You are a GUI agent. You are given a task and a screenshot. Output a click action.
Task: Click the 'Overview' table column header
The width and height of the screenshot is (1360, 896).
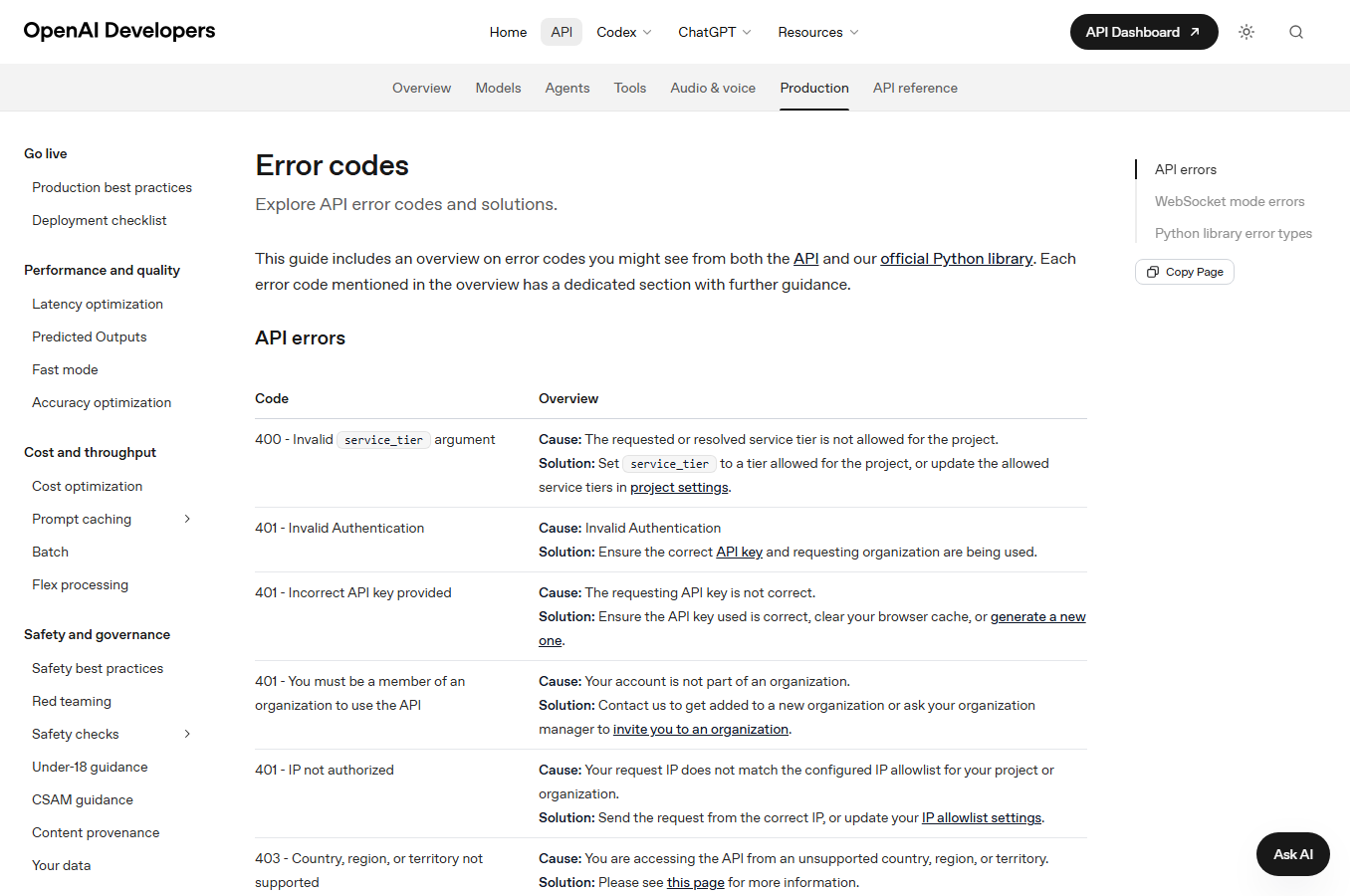coord(568,398)
